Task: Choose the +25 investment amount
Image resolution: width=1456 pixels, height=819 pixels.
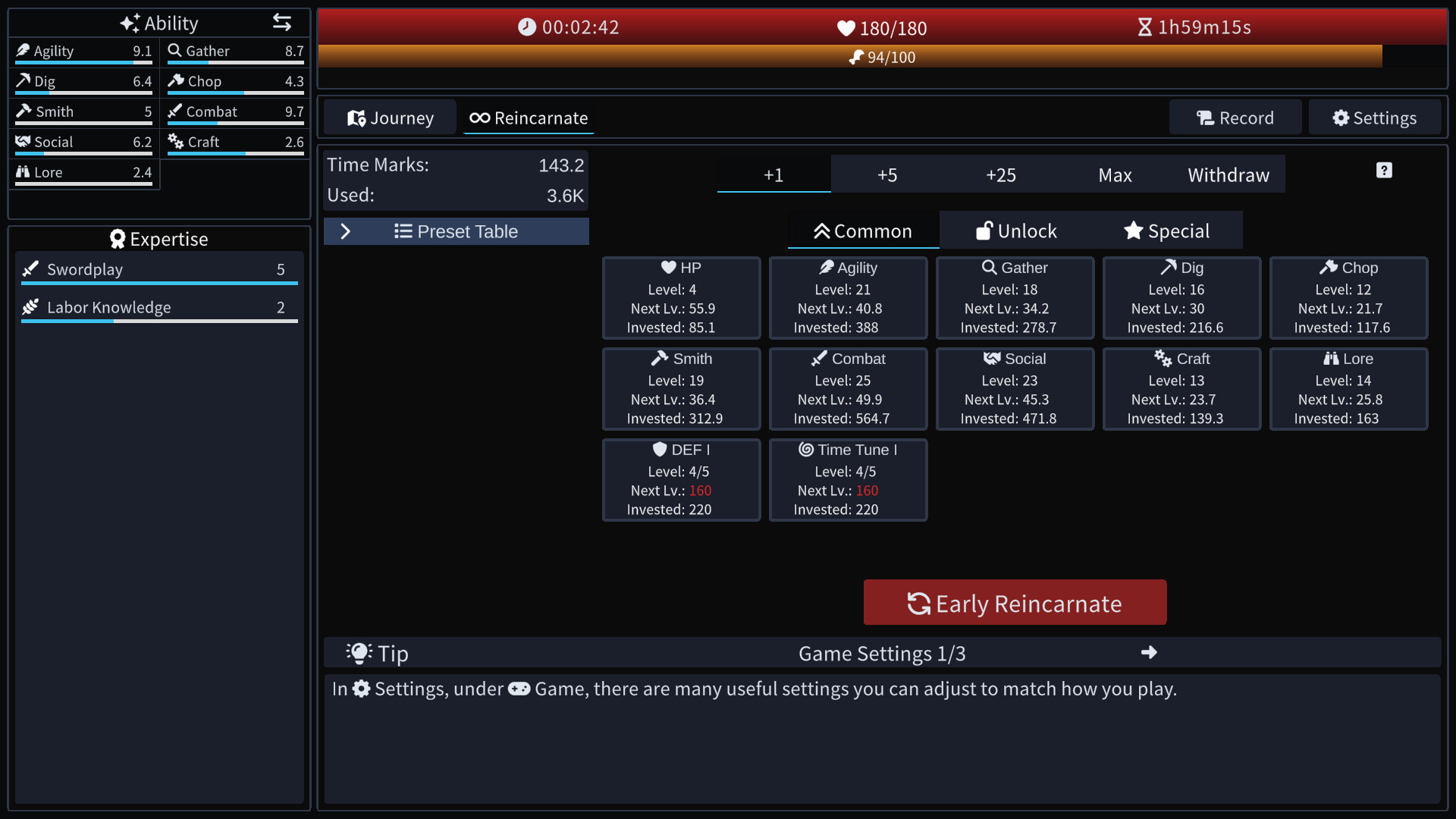Action: click(1001, 174)
